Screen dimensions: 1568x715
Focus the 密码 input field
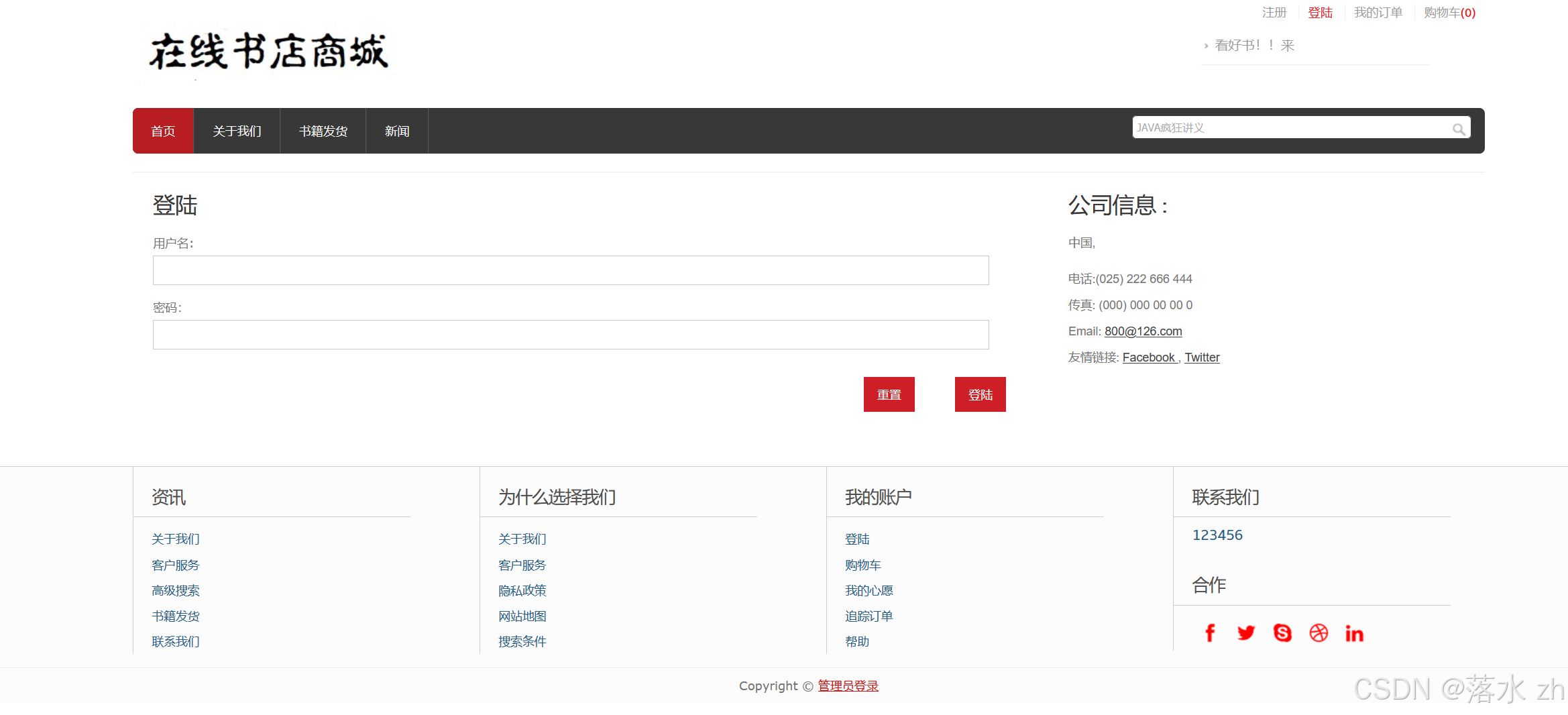click(571, 335)
